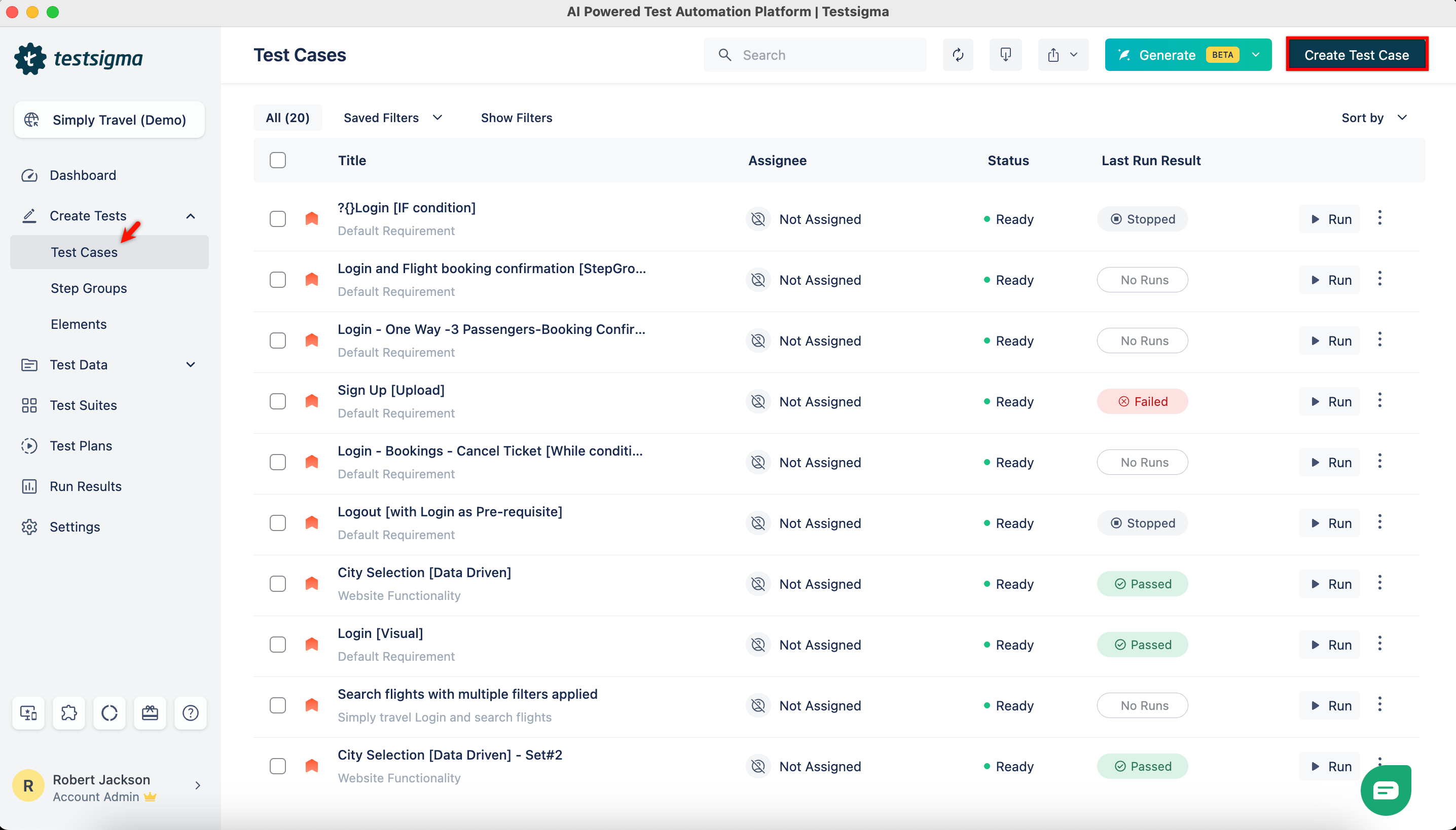Viewport: 1456px width, 830px height.
Task: Open more options for City Selection [Data Driven]
Action: [x=1379, y=583]
